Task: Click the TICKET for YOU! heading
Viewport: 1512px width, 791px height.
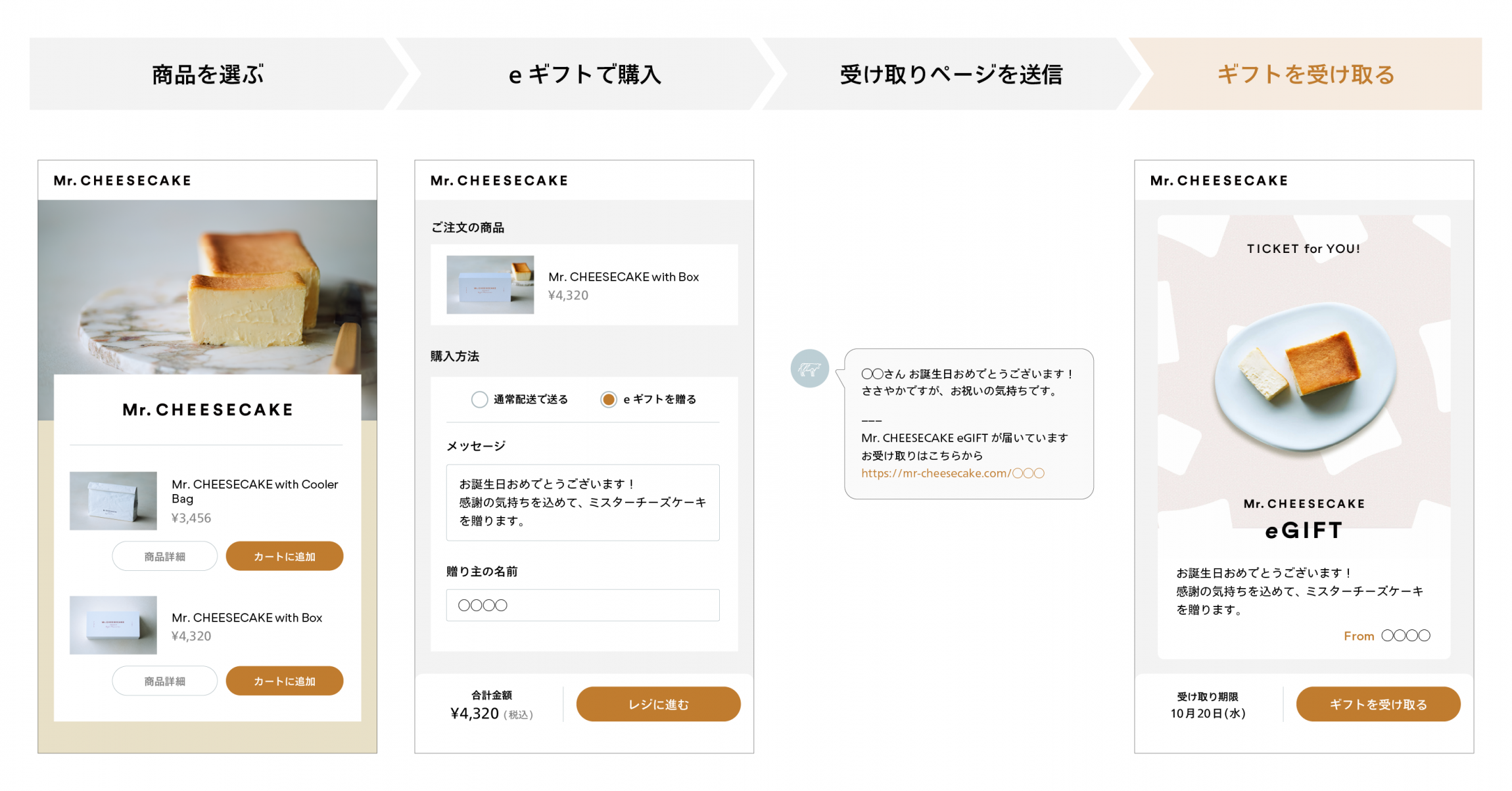Action: pos(1304,249)
